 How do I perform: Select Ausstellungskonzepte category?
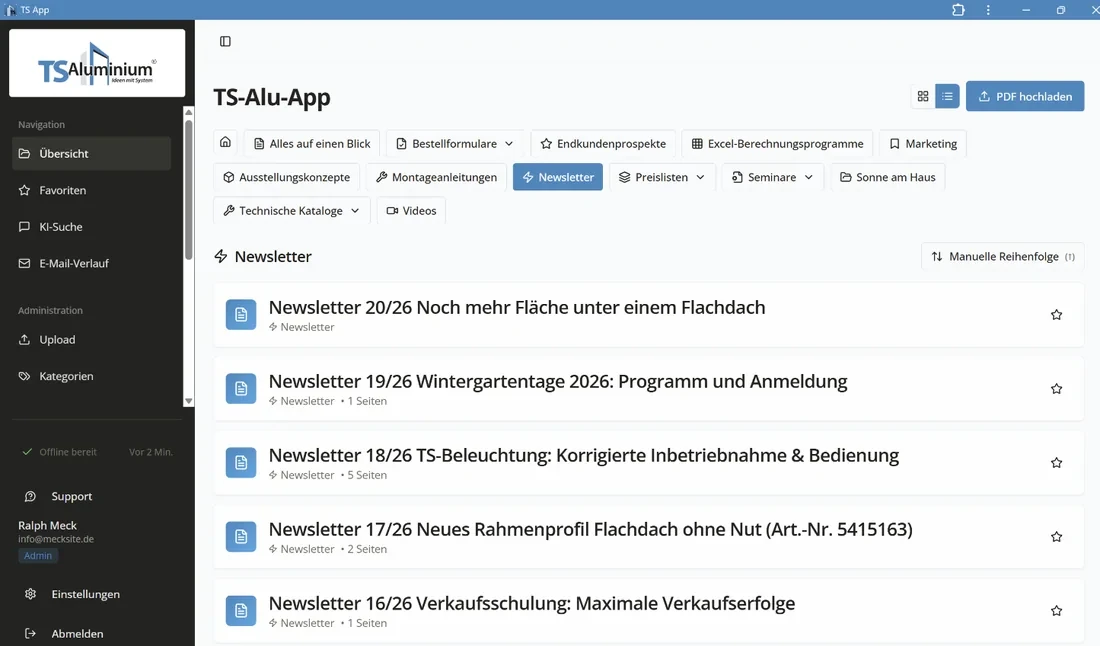click(286, 177)
